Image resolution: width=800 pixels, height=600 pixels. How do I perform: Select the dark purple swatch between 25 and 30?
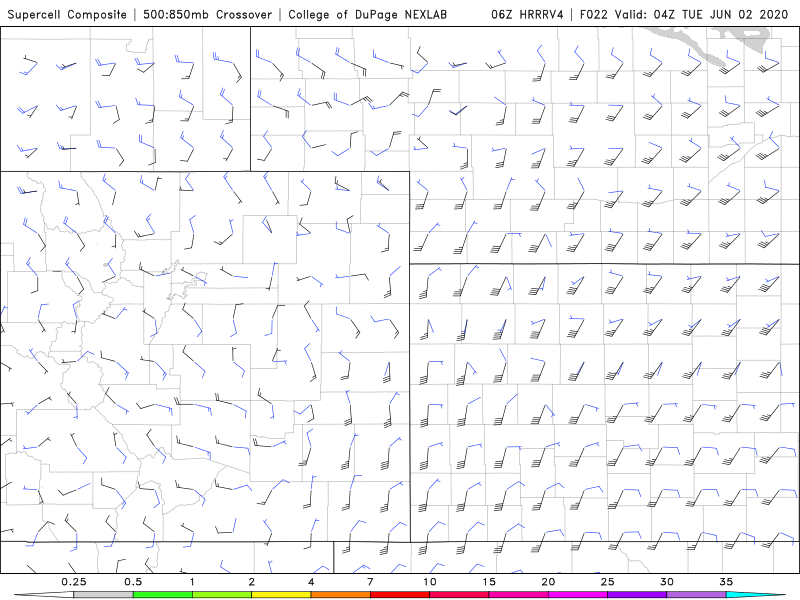pyautogui.click(x=637, y=595)
